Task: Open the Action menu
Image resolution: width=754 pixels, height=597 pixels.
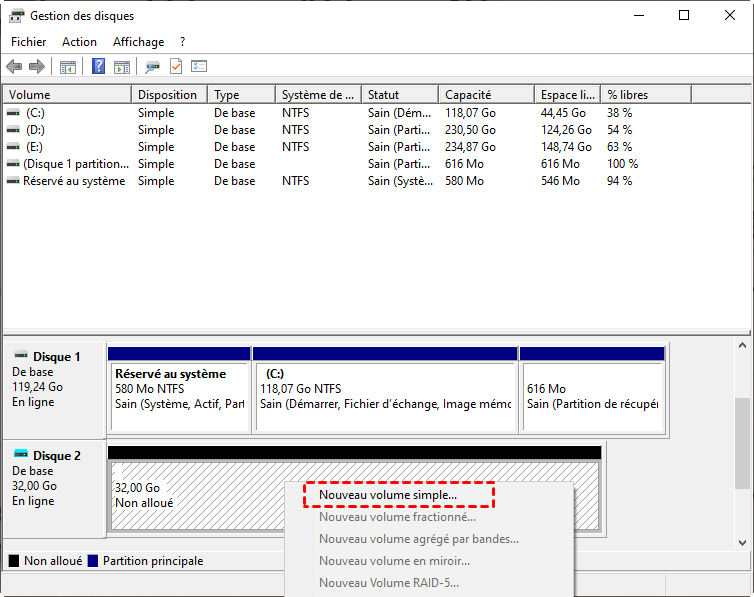Action: [x=80, y=42]
